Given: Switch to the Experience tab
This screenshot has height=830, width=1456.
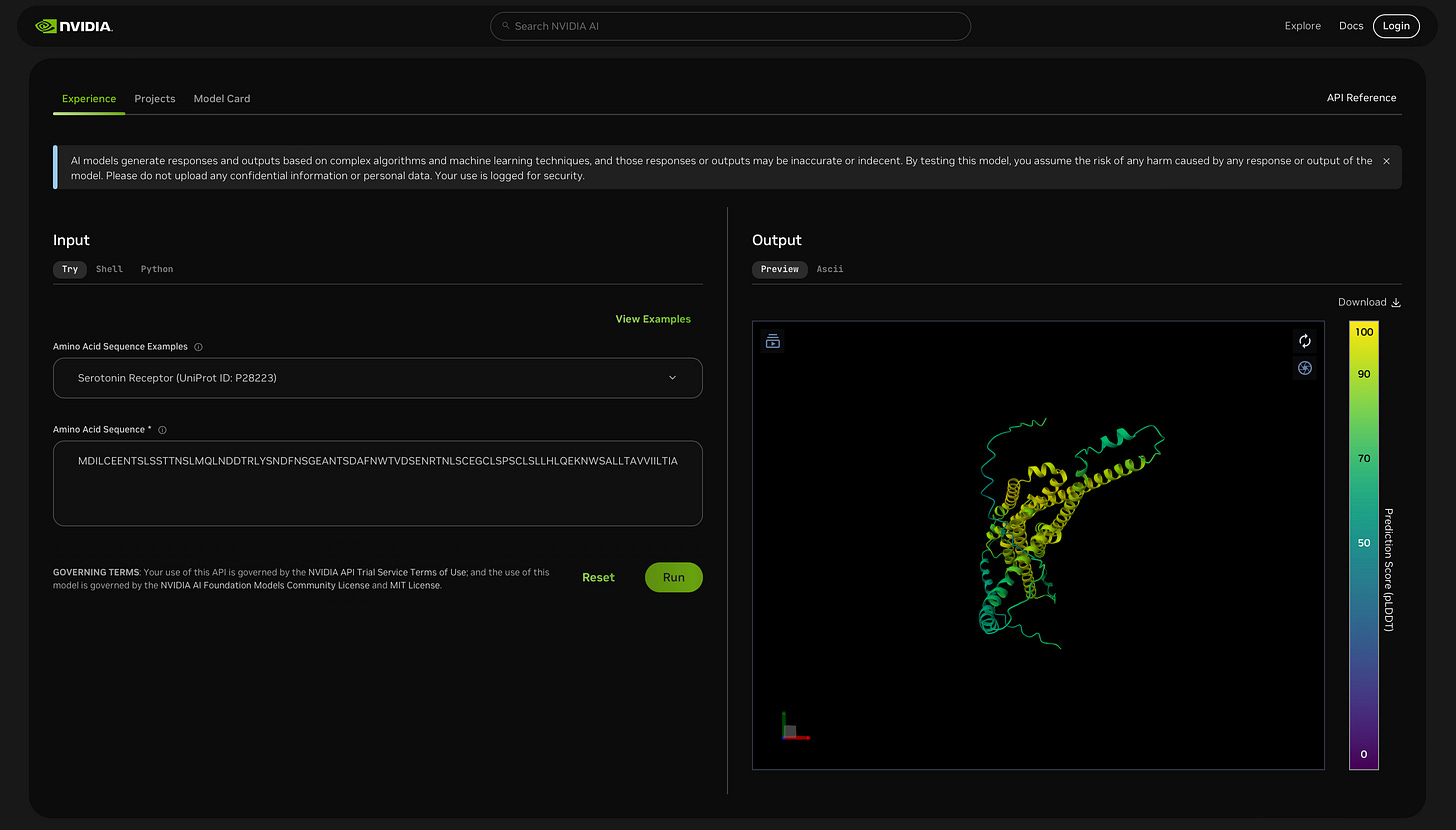Looking at the screenshot, I should point(89,99).
